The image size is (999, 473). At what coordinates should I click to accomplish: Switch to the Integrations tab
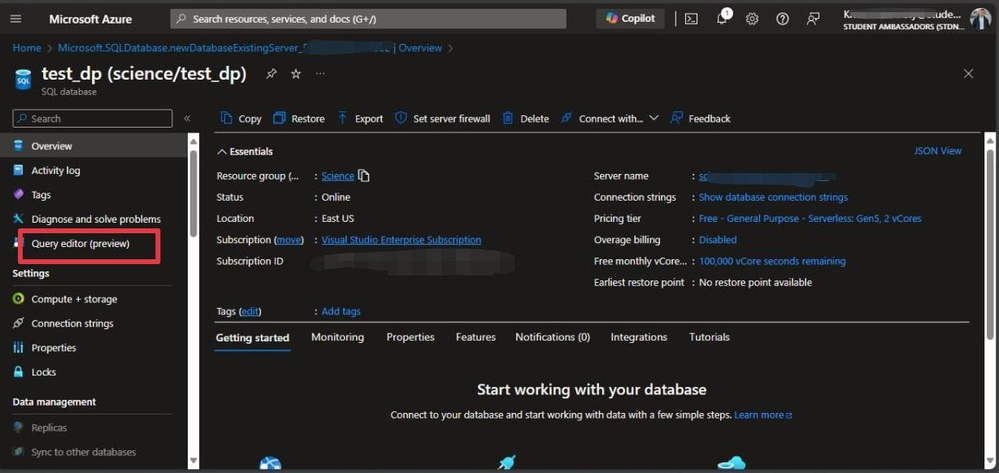639,337
